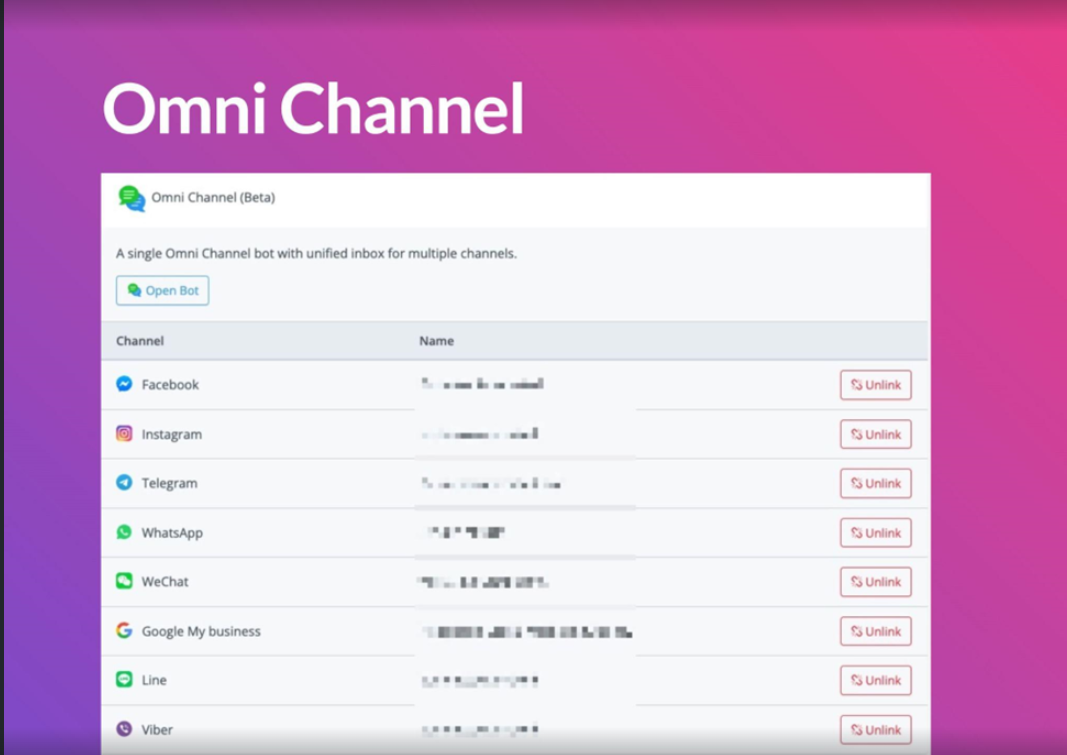Unlink the Google My business channel

(875, 631)
